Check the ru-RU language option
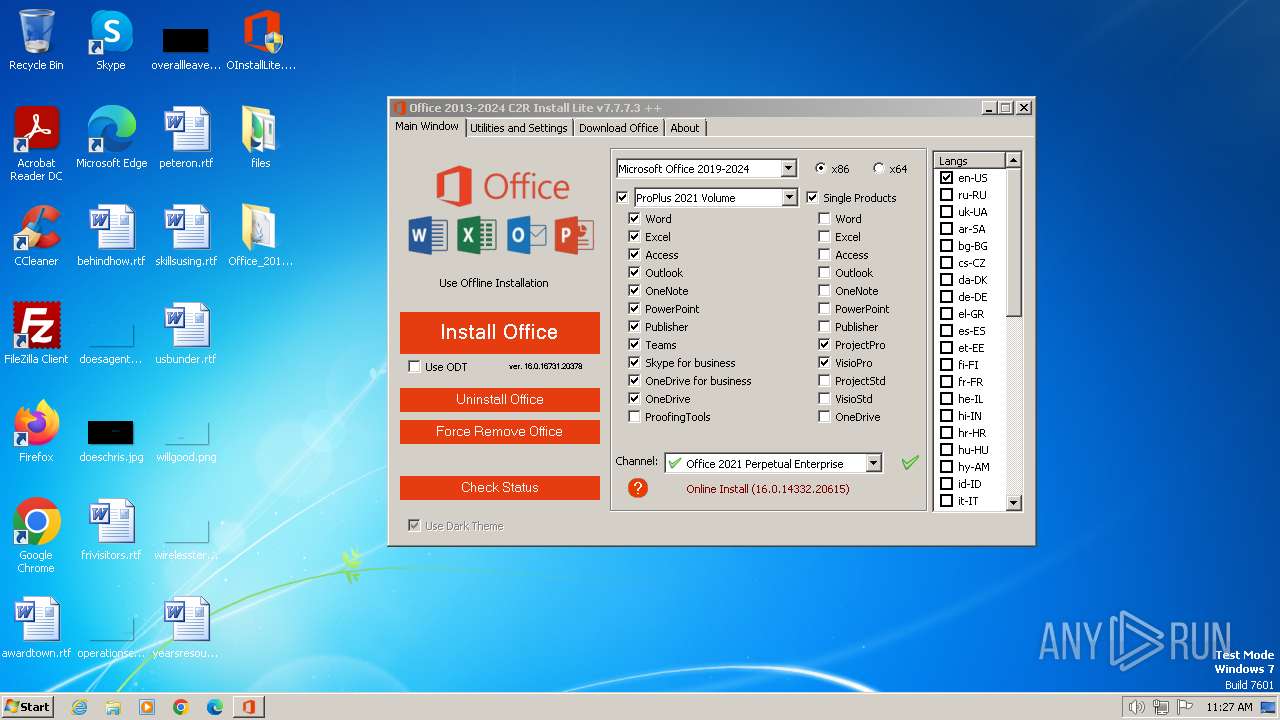1280x720 pixels. 946,195
